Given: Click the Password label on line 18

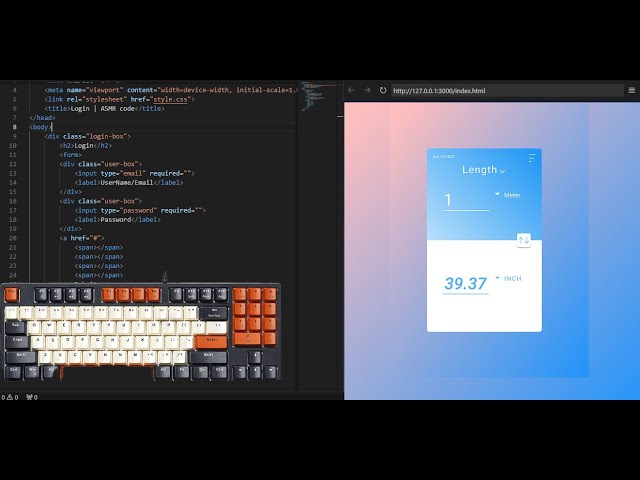Looking at the screenshot, I should tap(116, 220).
